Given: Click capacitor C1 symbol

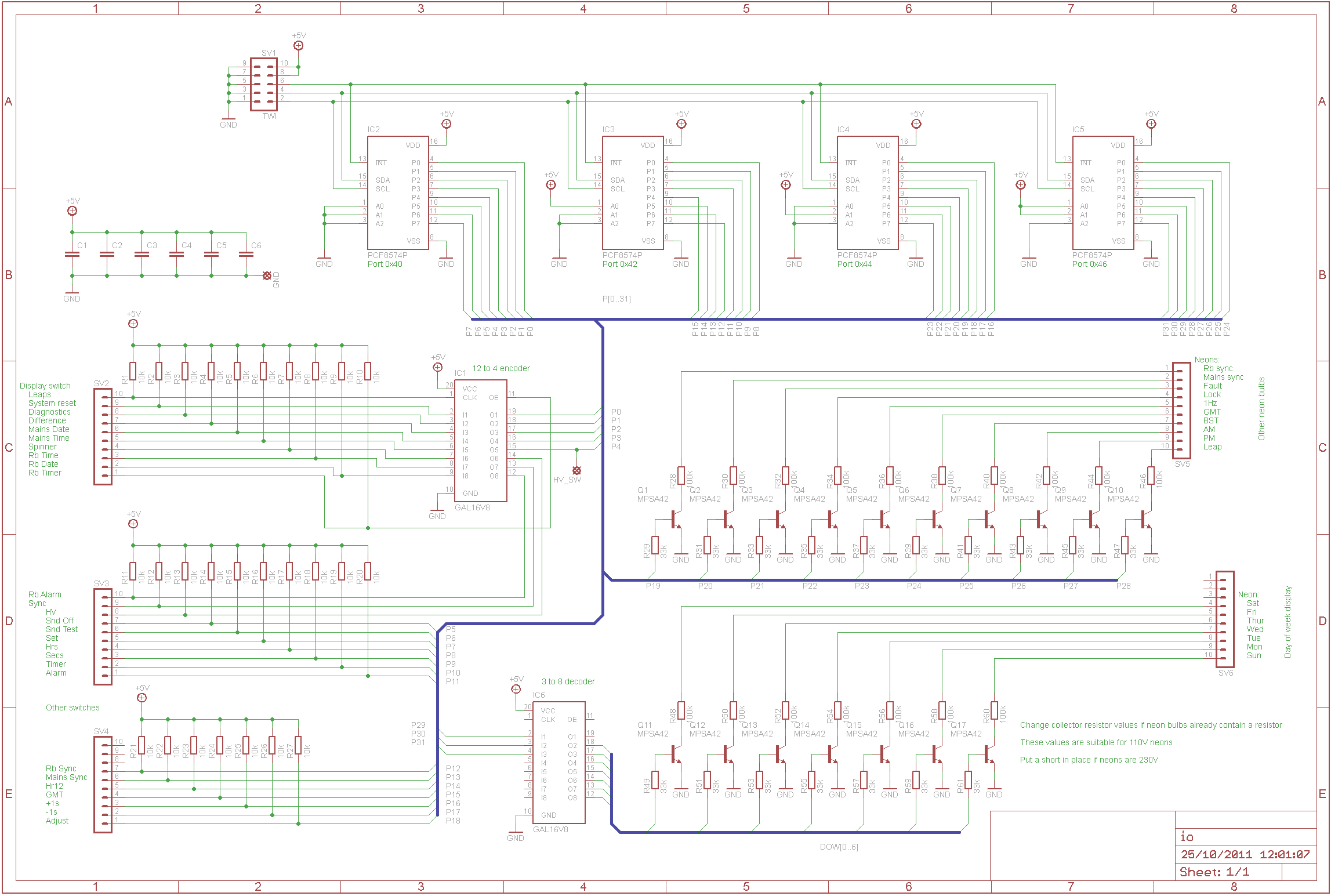Looking at the screenshot, I should point(72,254).
